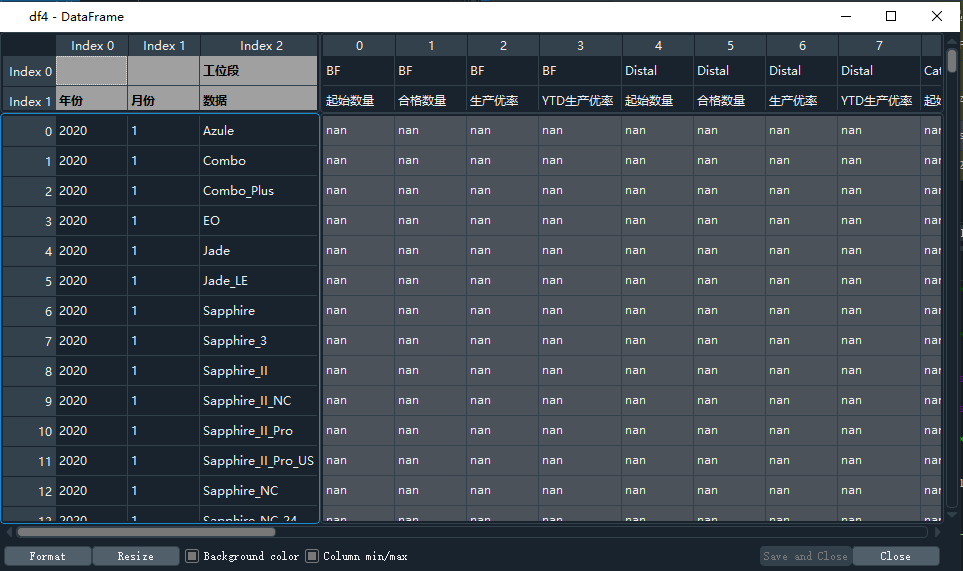Click 合格数量 header under column 5
963x571 pixels.
(730, 100)
